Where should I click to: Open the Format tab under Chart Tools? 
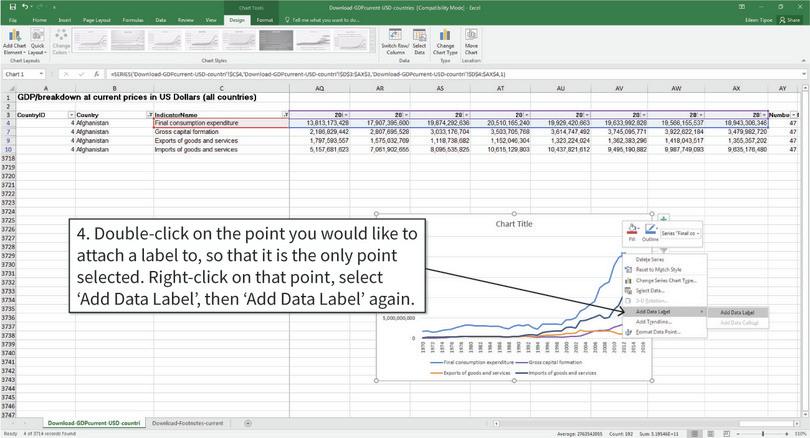tap(264, 20)
